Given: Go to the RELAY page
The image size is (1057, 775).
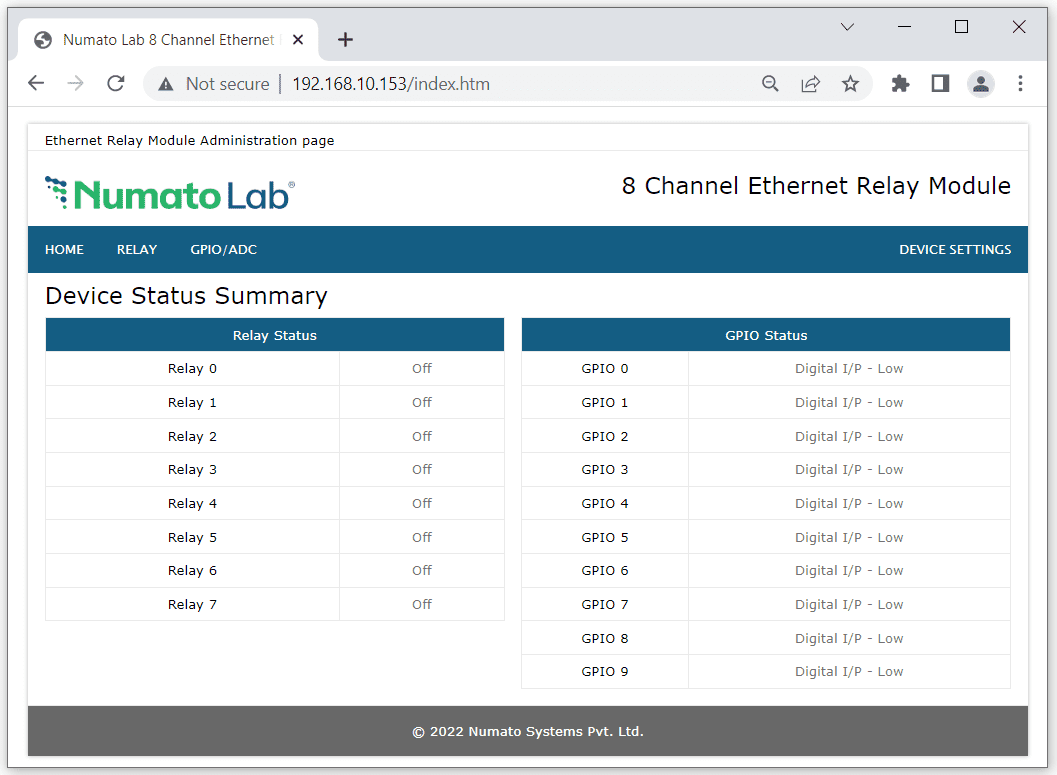Looking at the screenshot, I should [137, 250].
